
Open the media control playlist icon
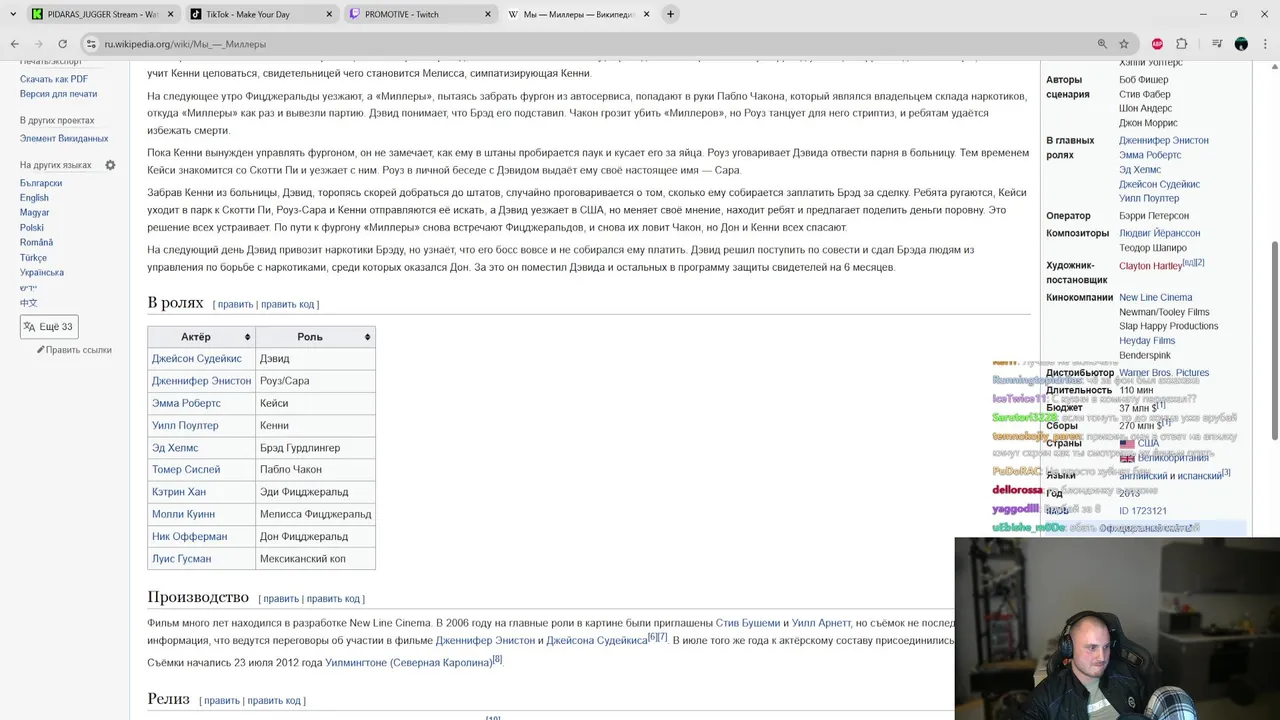click(1217, 44)
